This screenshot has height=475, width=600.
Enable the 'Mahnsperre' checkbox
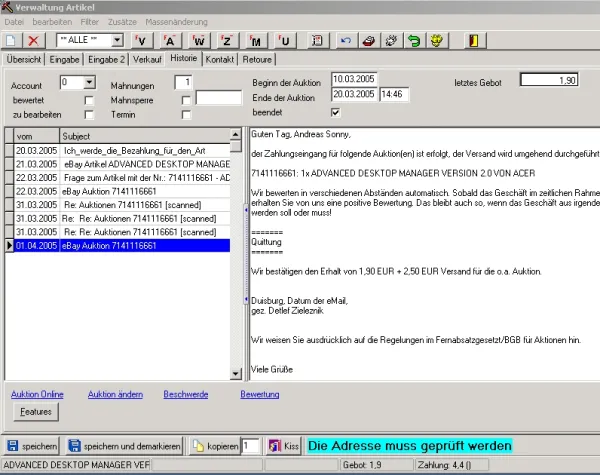click(x=185, y=100)
